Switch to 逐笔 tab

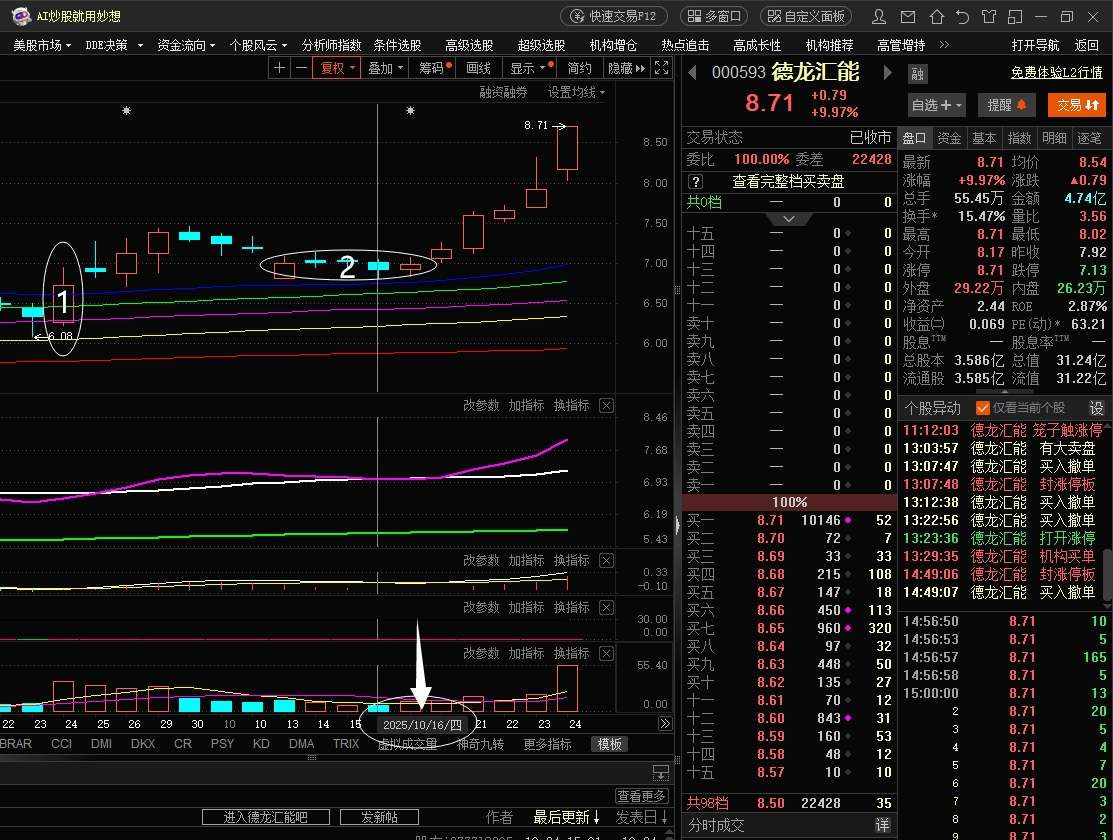(1089, 138)
